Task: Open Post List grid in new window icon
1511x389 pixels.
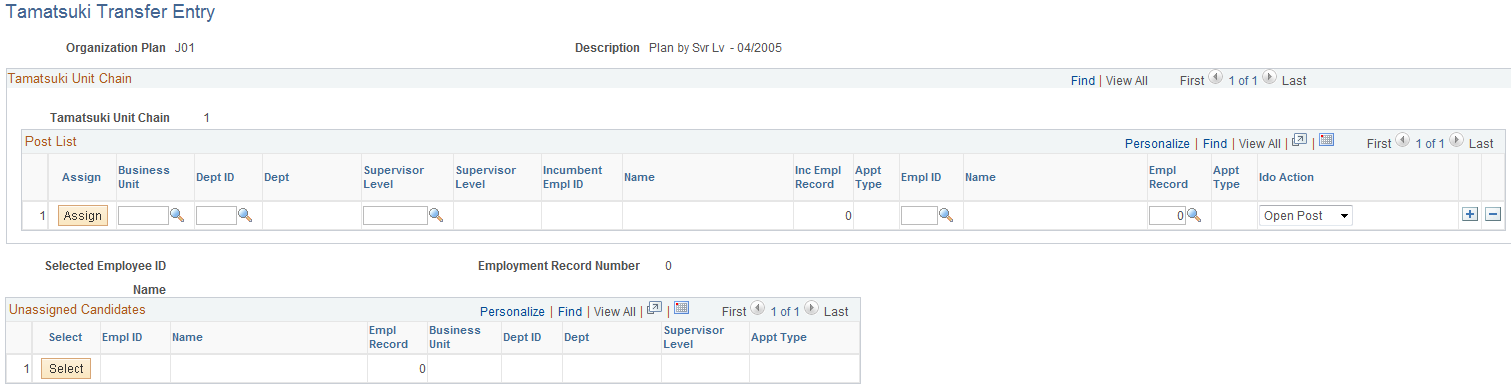Action: (1299, 141)
